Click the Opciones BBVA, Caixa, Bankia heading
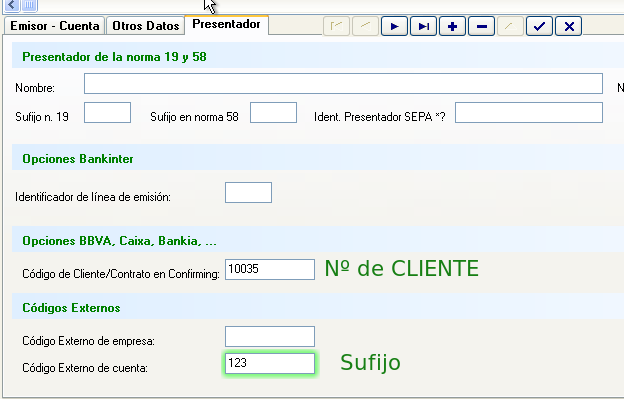Viewport: 624px width, 399px height. 119,241
